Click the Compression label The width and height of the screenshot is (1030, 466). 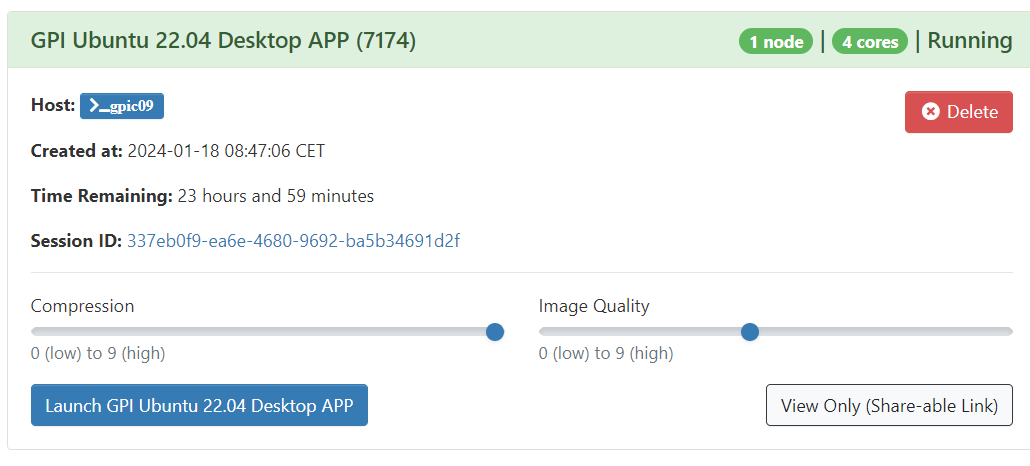coord(82,306)
